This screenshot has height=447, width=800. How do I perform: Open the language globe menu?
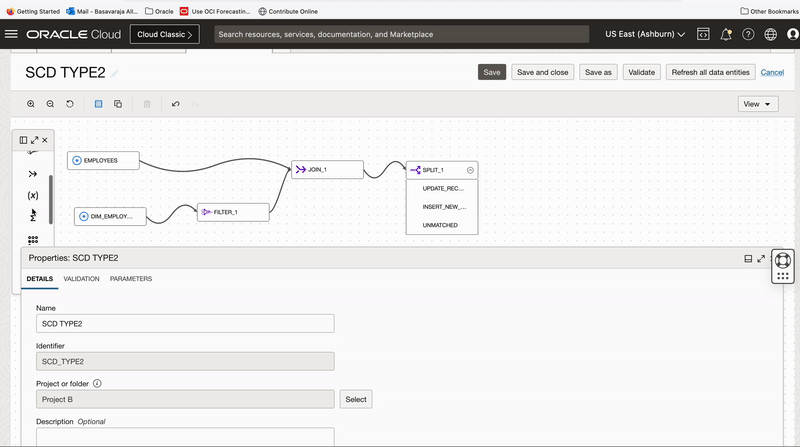(770, 34)
